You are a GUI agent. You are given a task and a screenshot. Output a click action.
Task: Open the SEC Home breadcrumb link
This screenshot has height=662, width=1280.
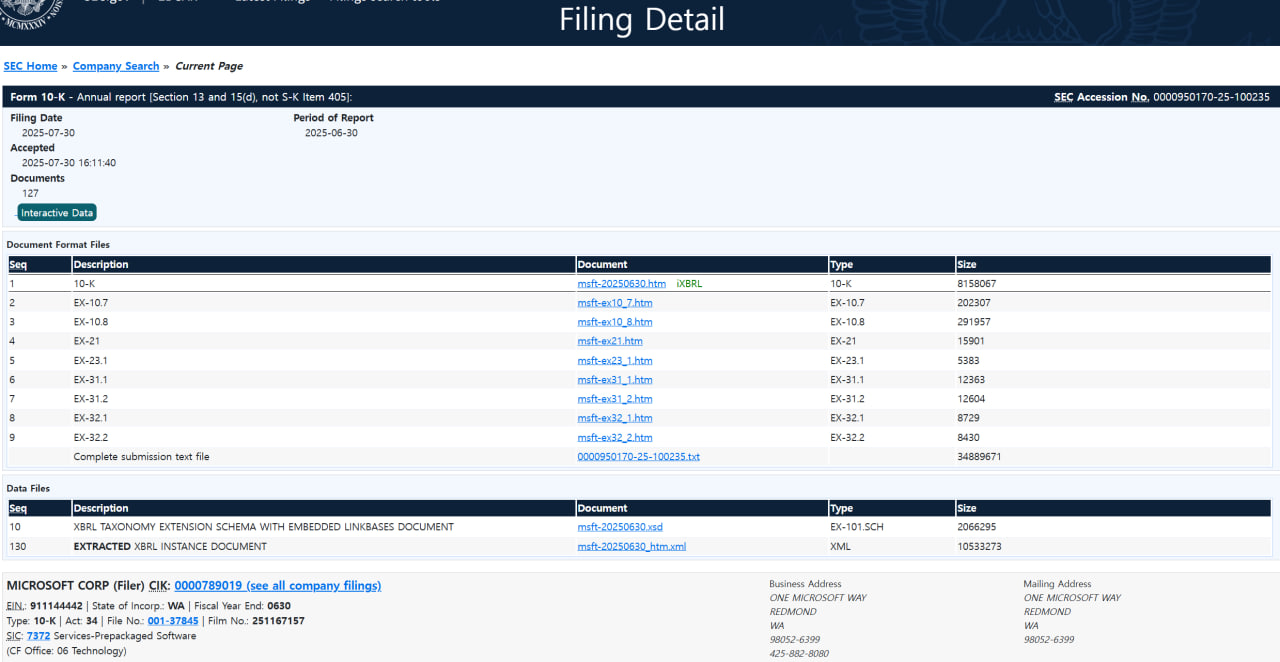click(30, 66)
